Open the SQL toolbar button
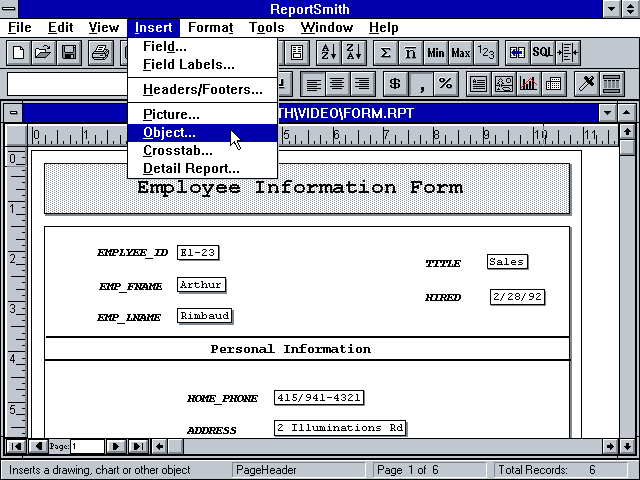 (542, 53)
